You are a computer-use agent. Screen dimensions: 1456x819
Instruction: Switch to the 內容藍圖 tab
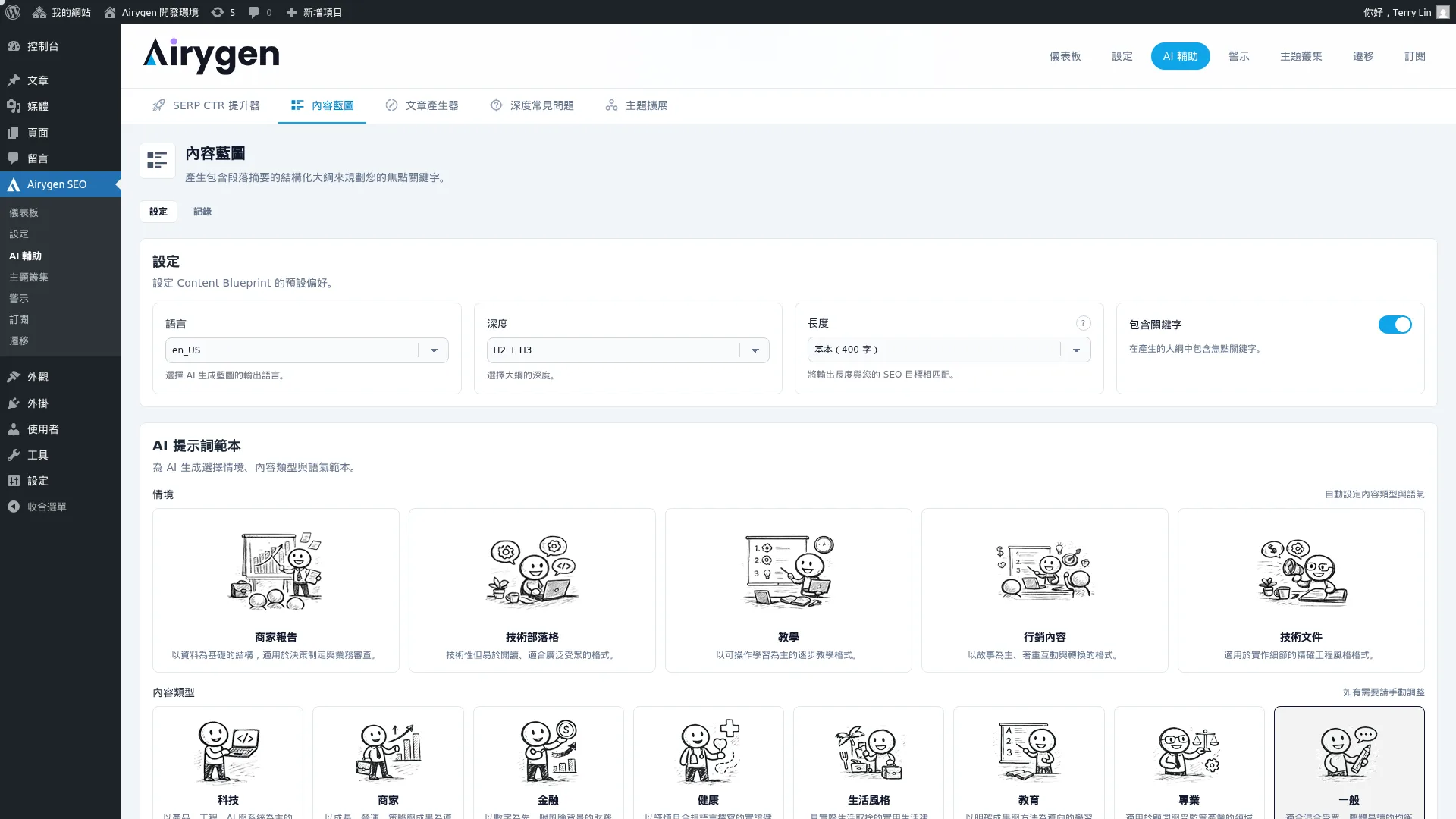tap(322, 105)
